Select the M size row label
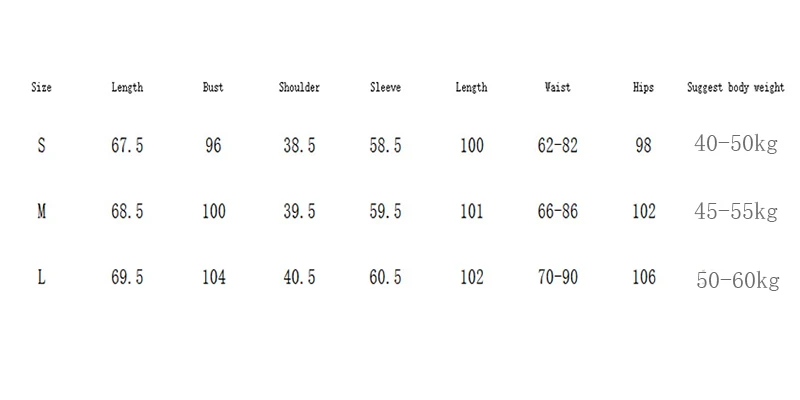The height and width of the screenshot is (400, 800). pos(41,212)
